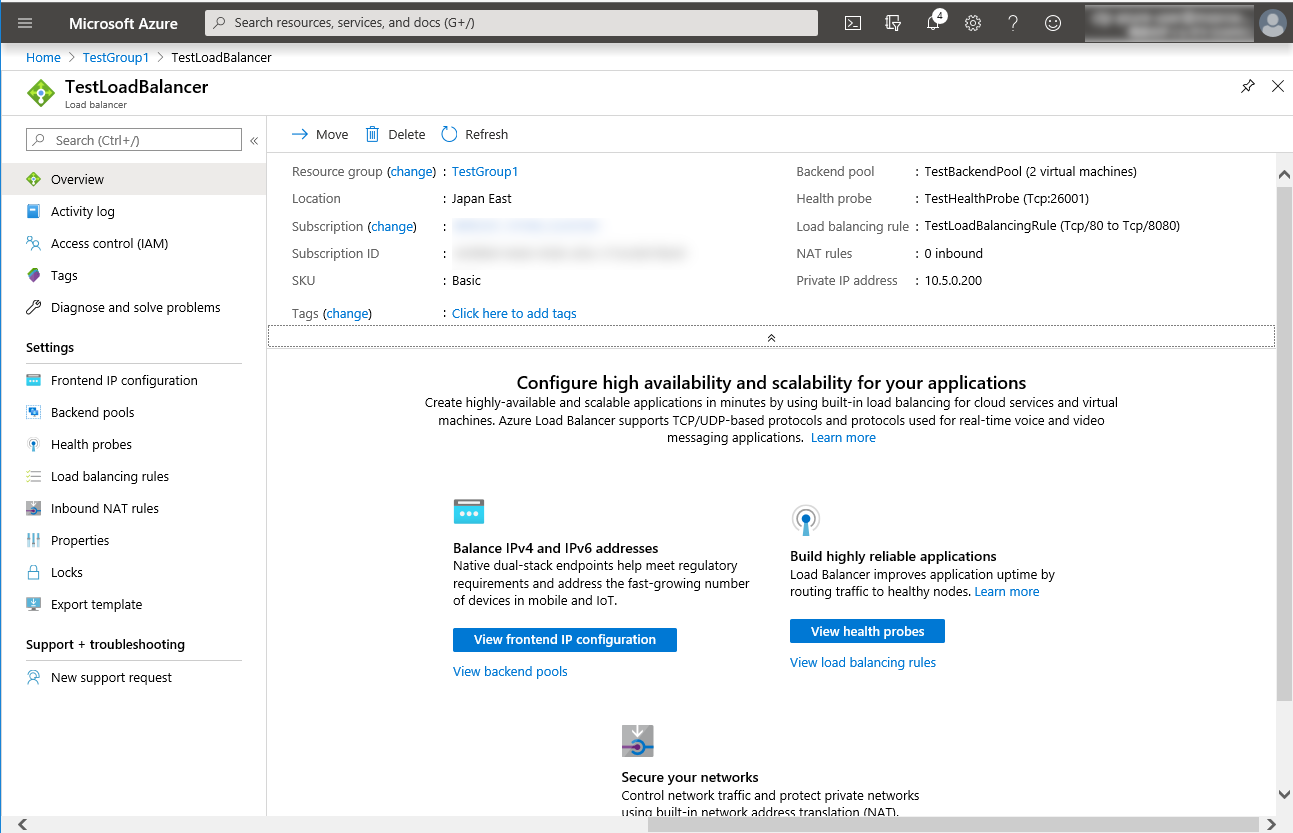The width and height of the screenshot is (1293, 833).
Task: Open the portal settings gear
Action: pos(972,22)
